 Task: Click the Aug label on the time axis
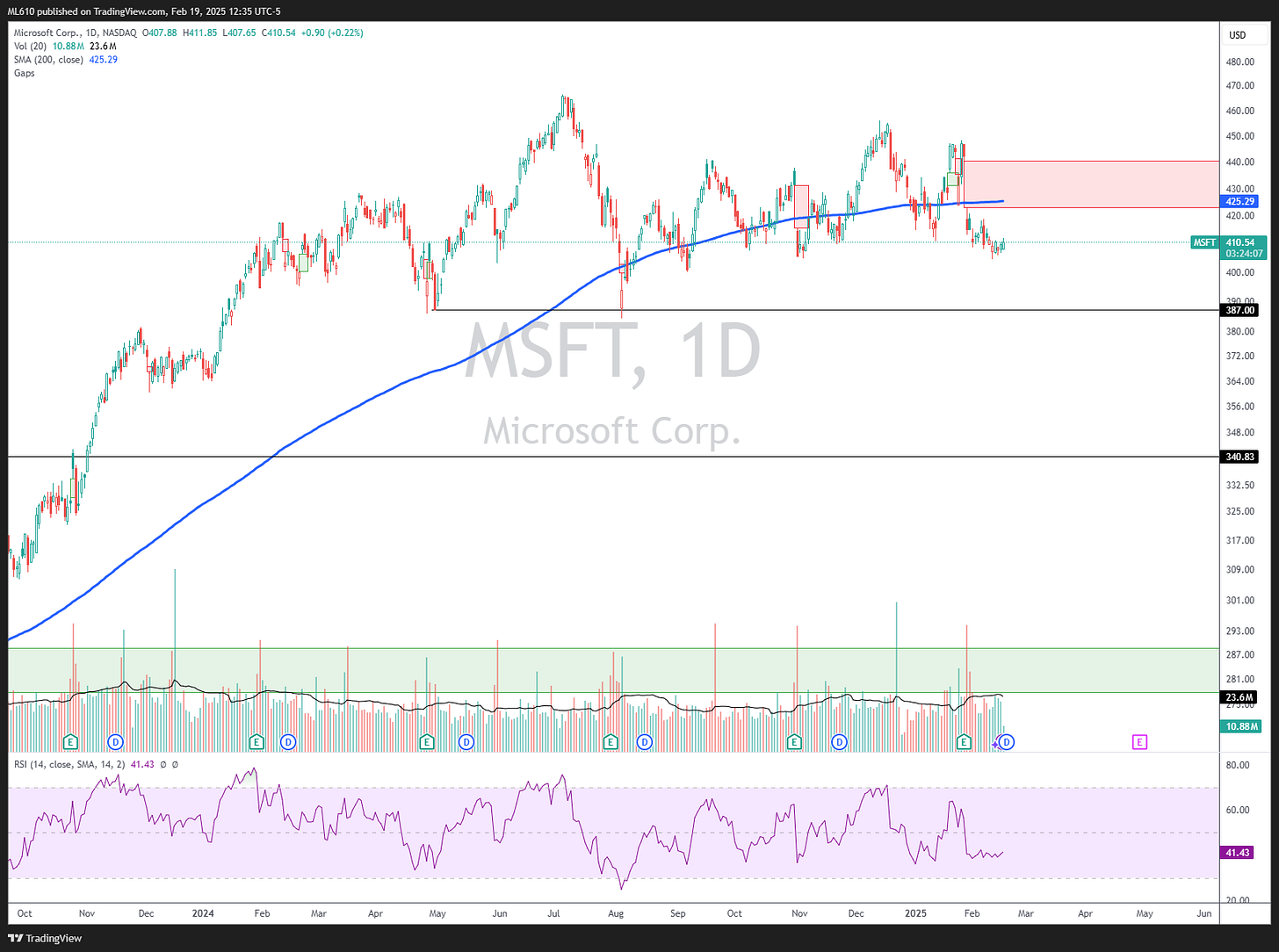(616, 913)
